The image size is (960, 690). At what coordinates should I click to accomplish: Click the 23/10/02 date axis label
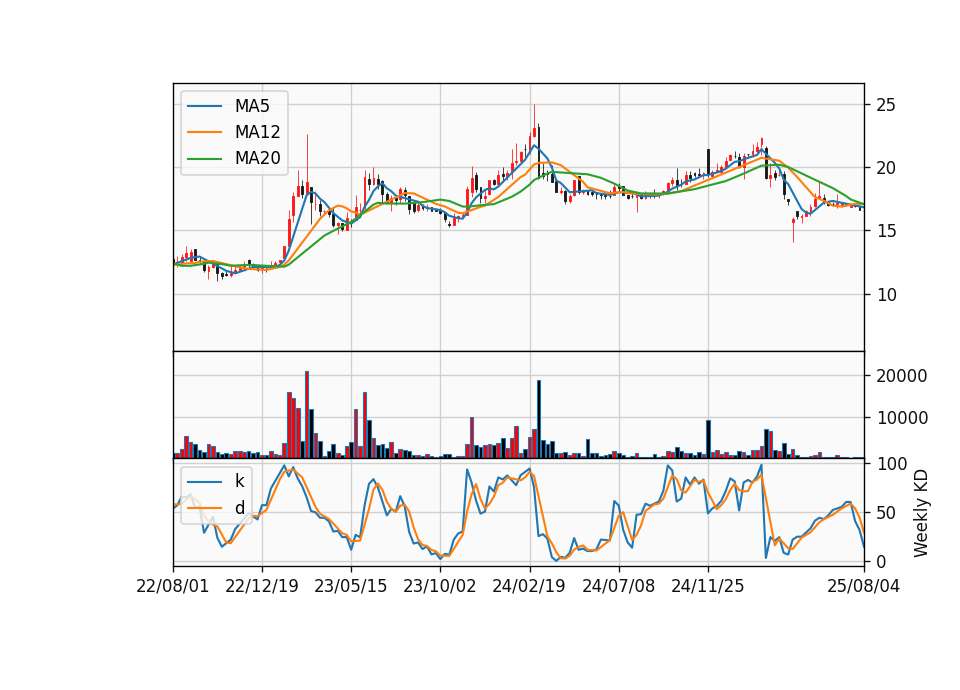click(x=440, y=587)
